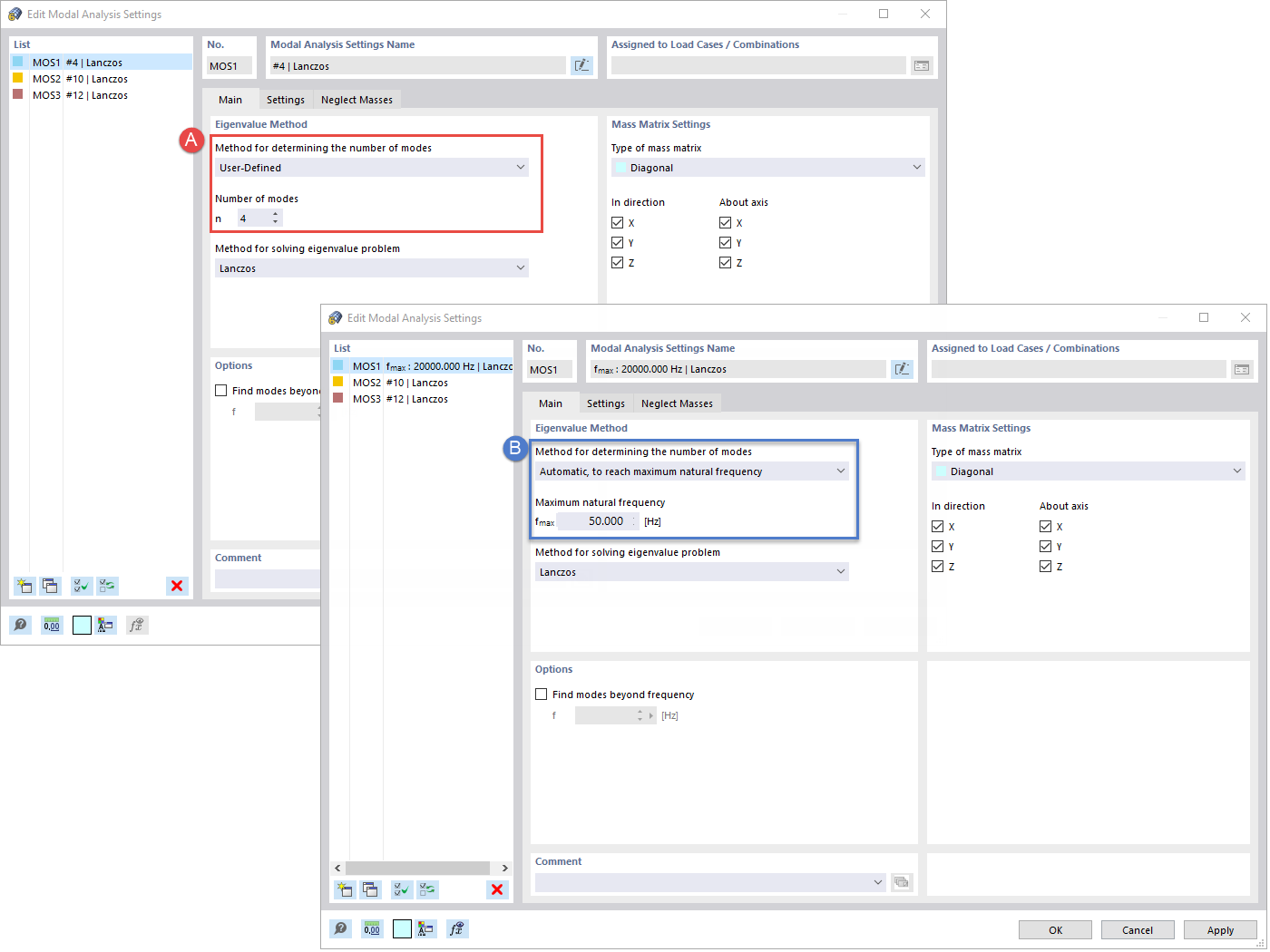The image size is (1270, 952).
Task: Select 'MOS2 #10 | Lanczos' in front window list
Action: pos(421,383)
